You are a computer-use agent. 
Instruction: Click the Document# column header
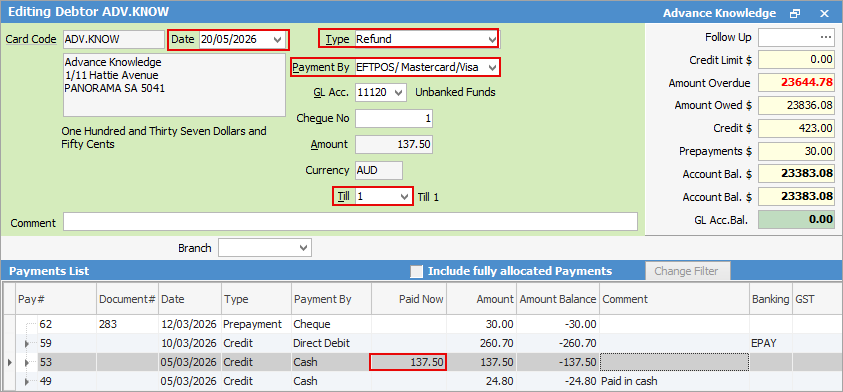pyautogui.click(x=127, y=299)
